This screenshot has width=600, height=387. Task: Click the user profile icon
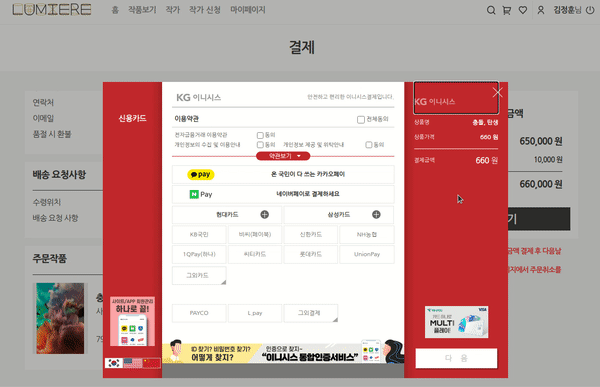click(541, 10)
